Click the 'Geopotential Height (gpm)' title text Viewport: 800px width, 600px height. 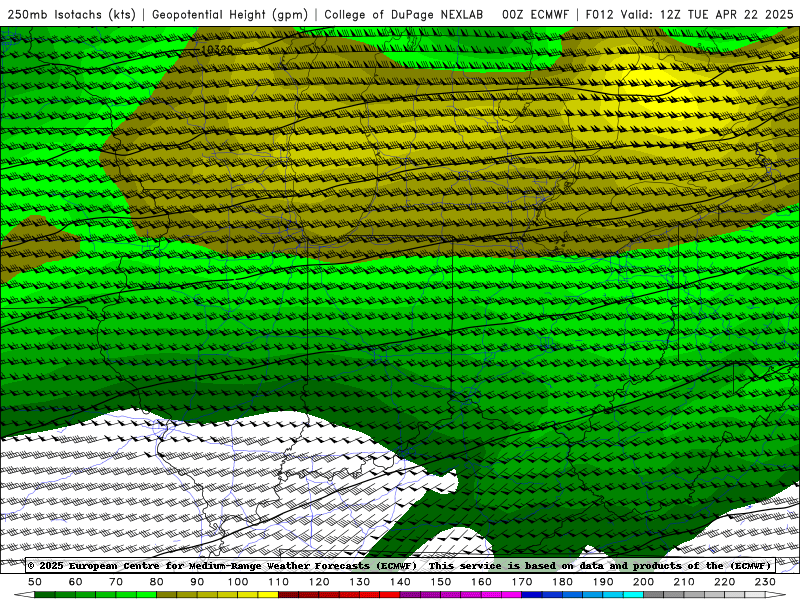(x=230, y=14)
